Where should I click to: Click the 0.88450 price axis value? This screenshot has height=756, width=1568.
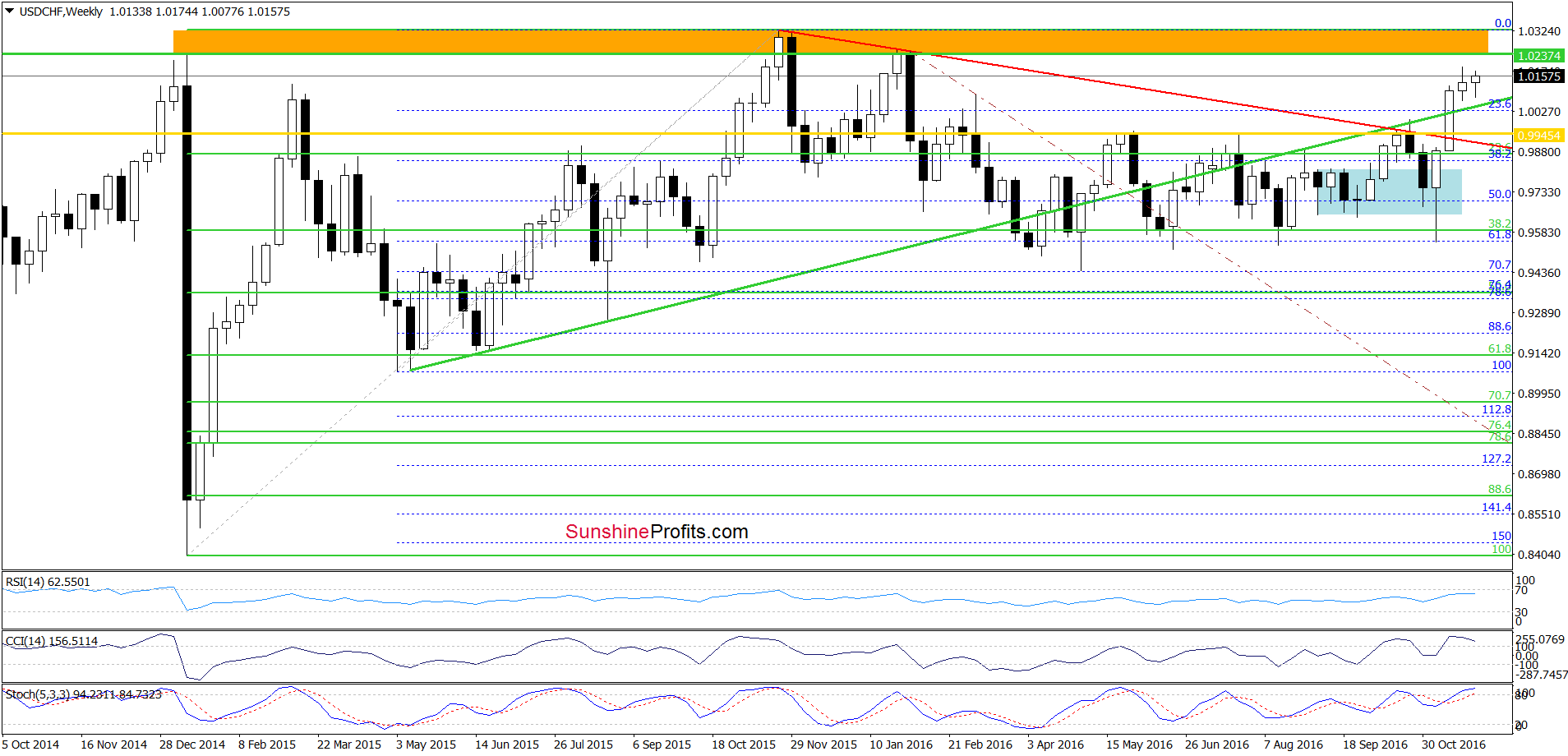(1538, 434)
